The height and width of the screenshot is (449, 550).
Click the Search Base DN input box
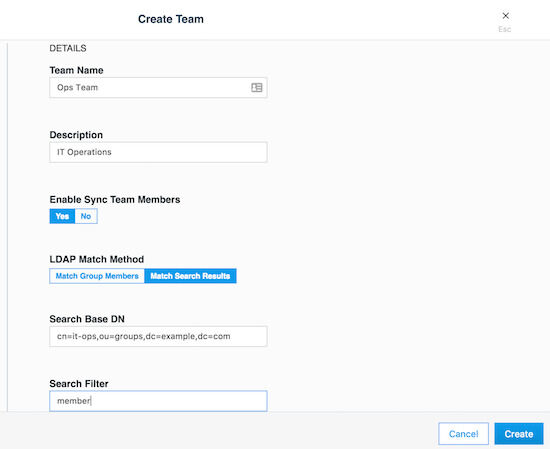coord(158,336)
